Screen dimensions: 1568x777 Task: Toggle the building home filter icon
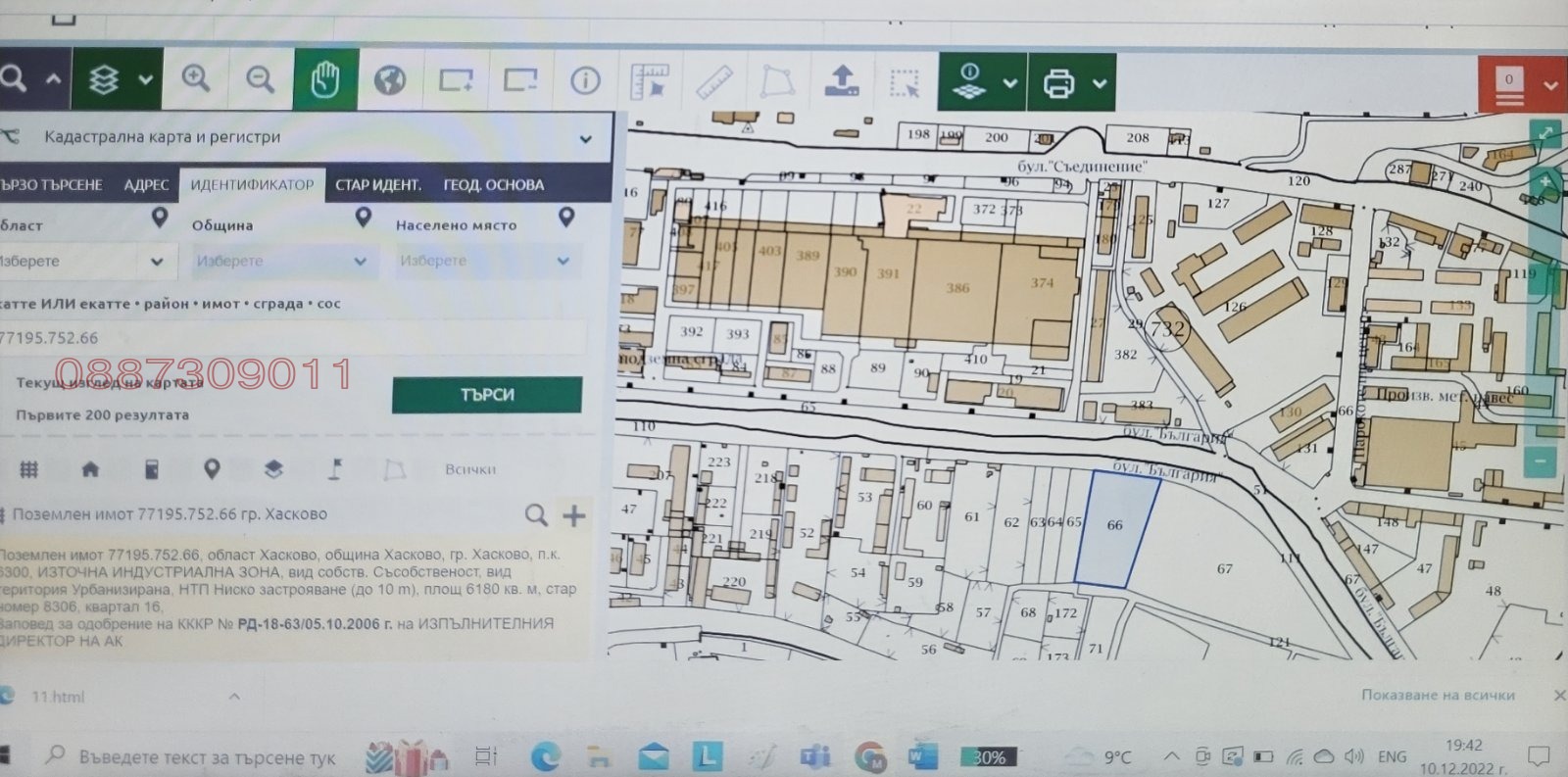[x=90, y=470]
